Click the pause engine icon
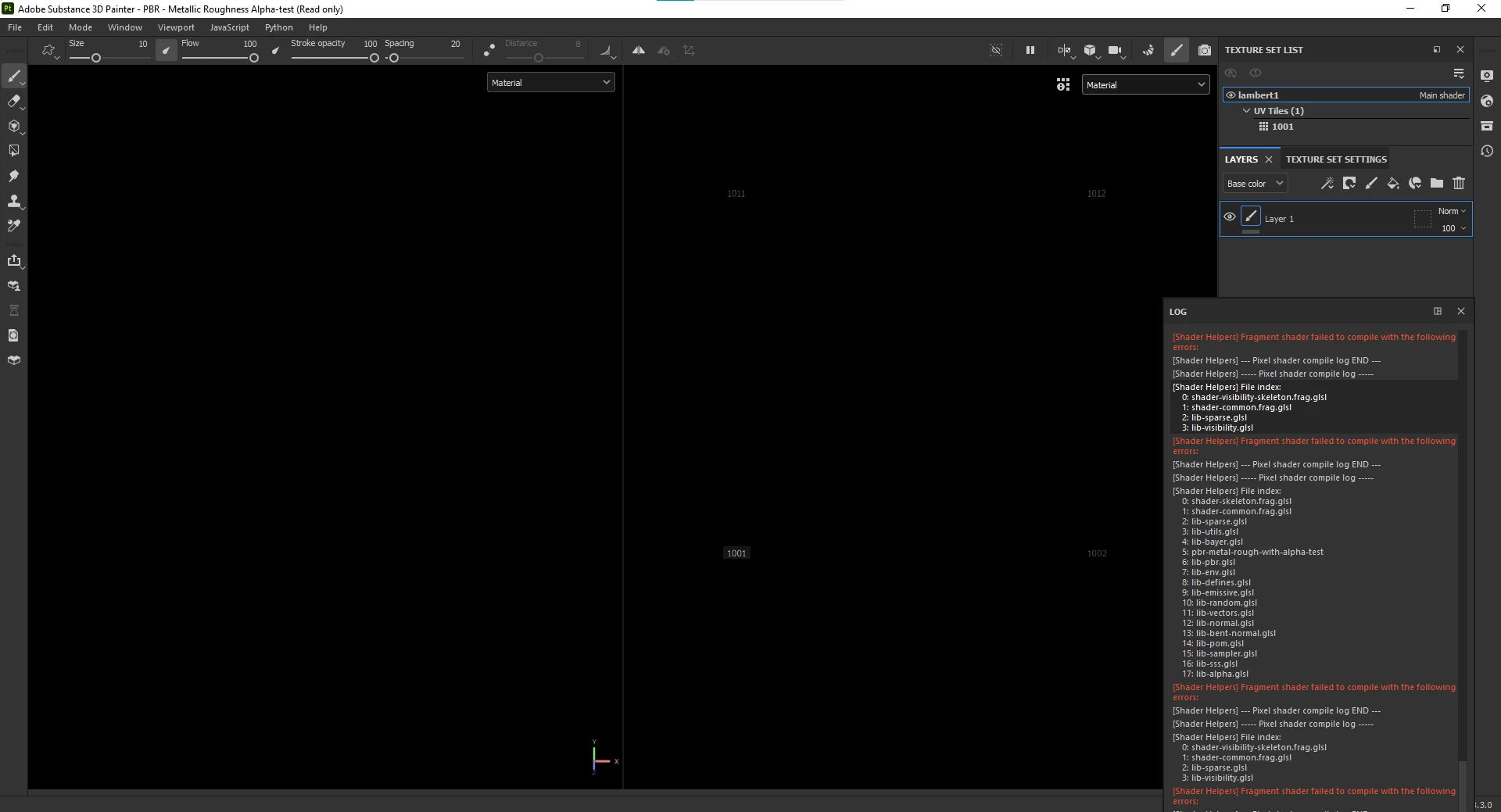This screenshot has width=1501, height=812. tap(1030, 50)
